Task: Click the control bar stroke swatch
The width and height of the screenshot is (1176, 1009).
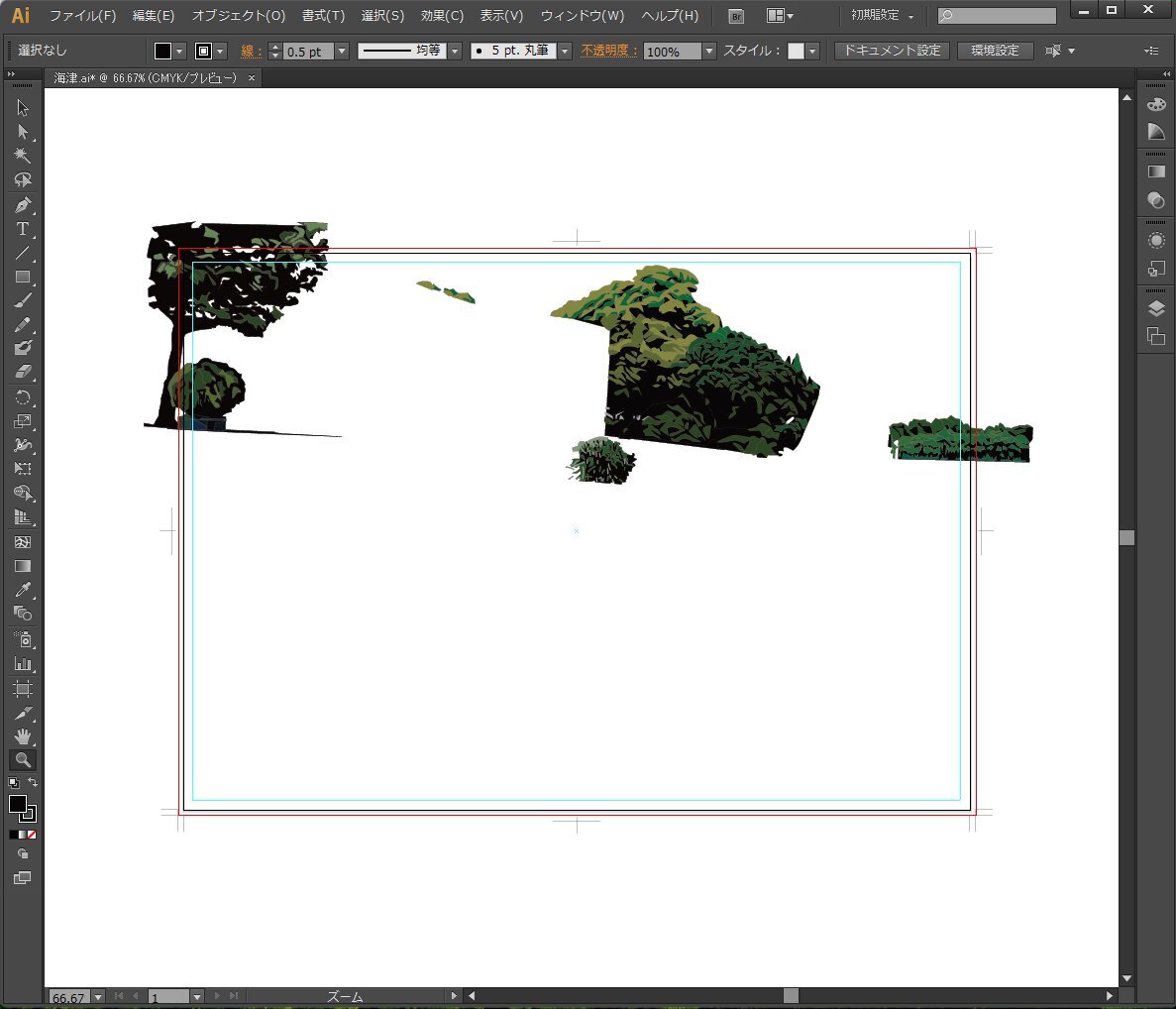Action: click(203, 51)
